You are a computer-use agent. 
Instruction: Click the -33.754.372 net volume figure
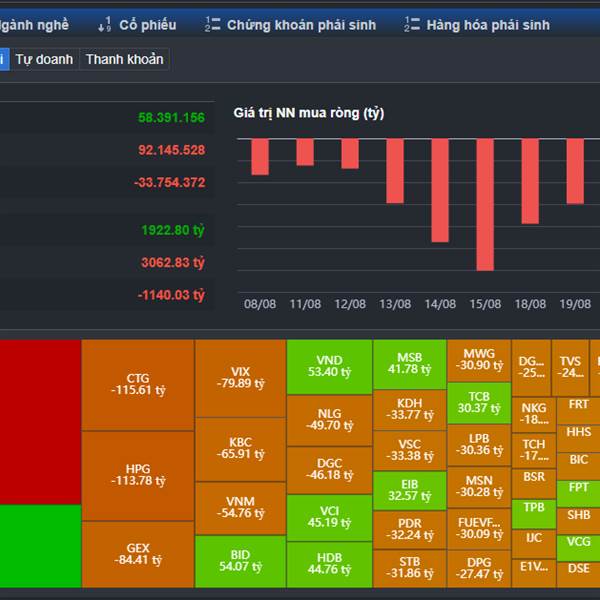170,182
